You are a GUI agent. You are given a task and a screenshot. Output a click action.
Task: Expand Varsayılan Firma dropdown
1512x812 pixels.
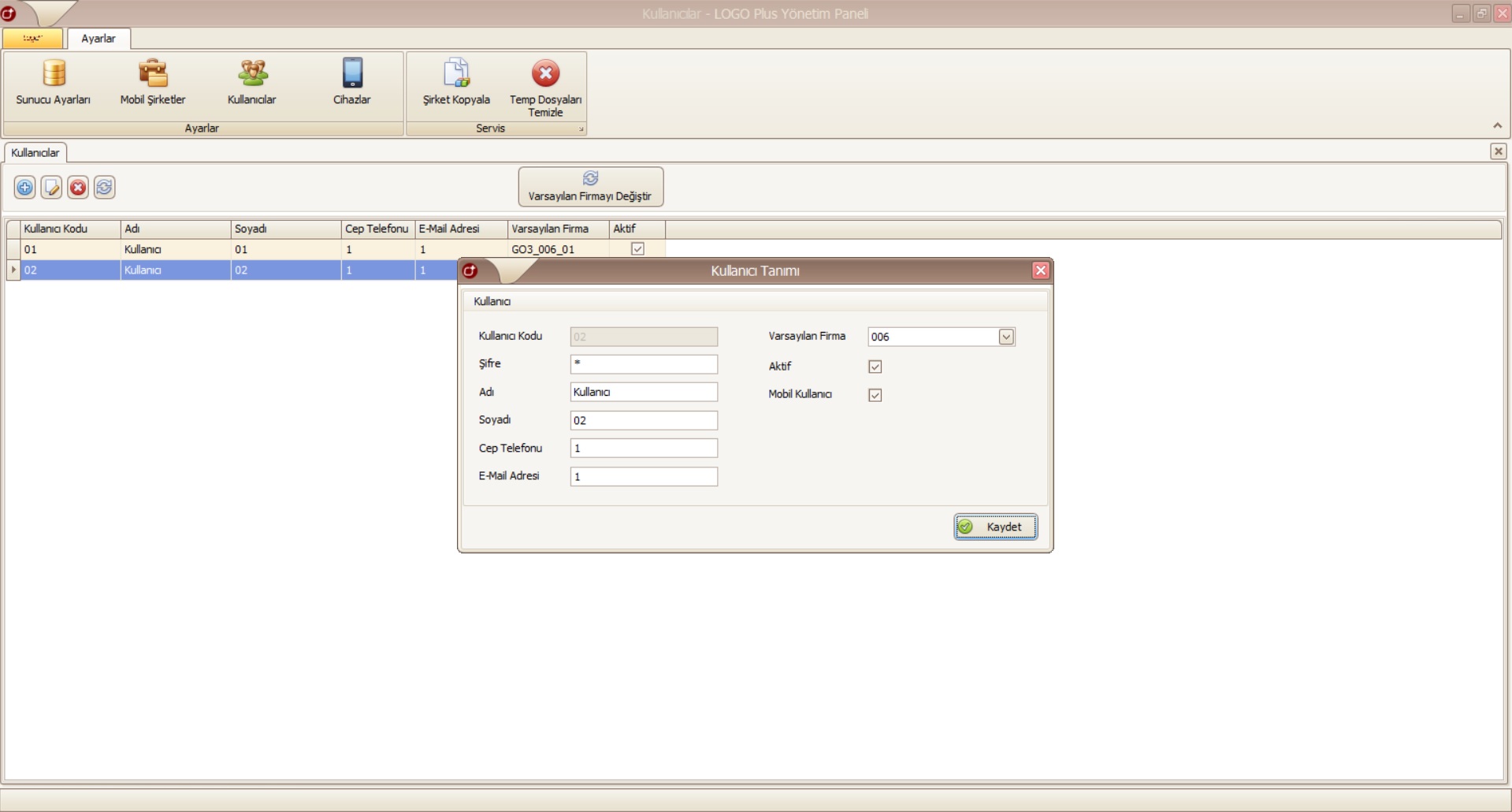click(x=1006, y=337)
